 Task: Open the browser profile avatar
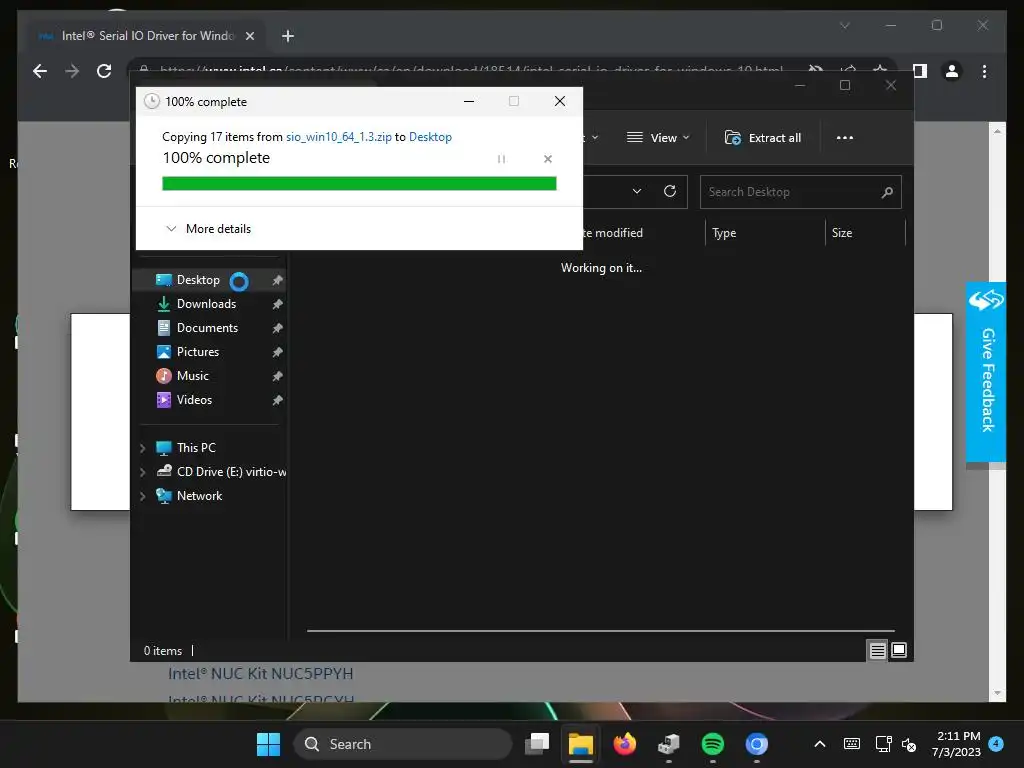(x=952, y=71)
